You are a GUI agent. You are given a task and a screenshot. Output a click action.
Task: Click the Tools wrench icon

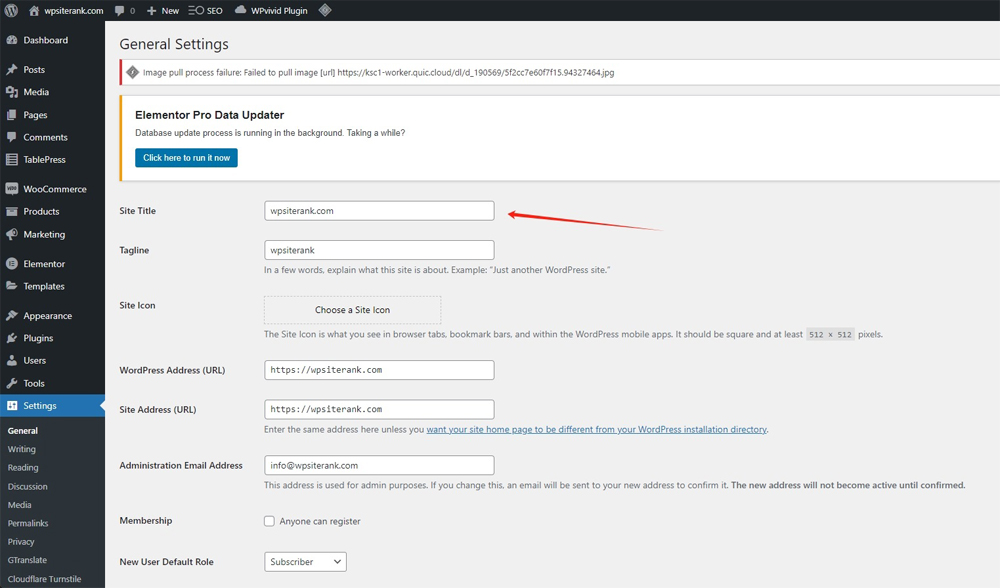click(11, 383)
